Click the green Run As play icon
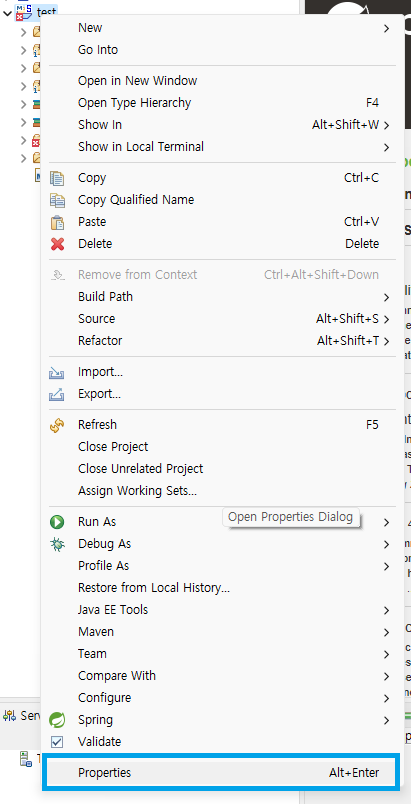Image resolution: width=411 pixels, height=804 pixels. click(57, 522)
